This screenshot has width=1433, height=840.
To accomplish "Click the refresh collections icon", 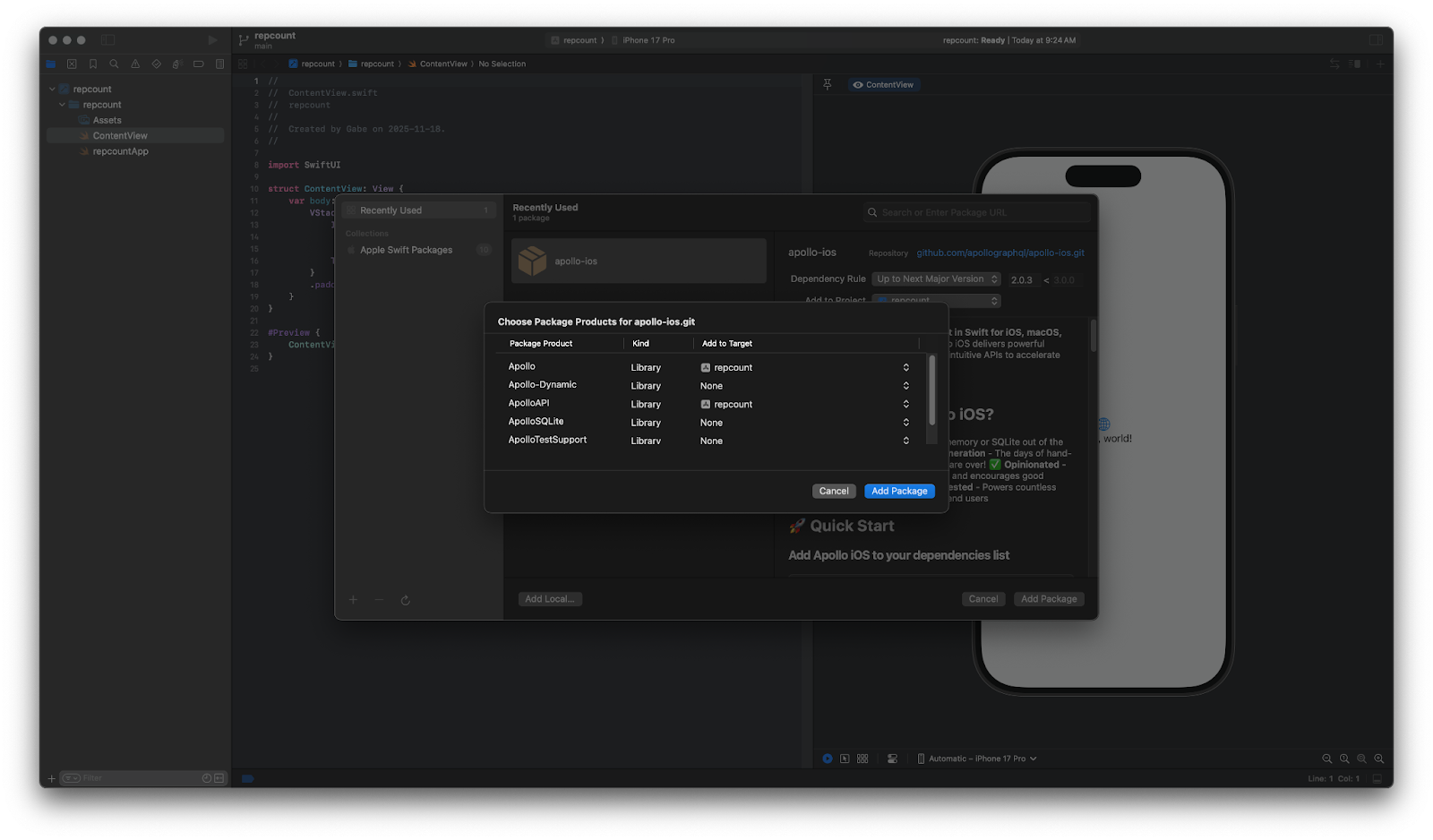I will pos(406,600).
